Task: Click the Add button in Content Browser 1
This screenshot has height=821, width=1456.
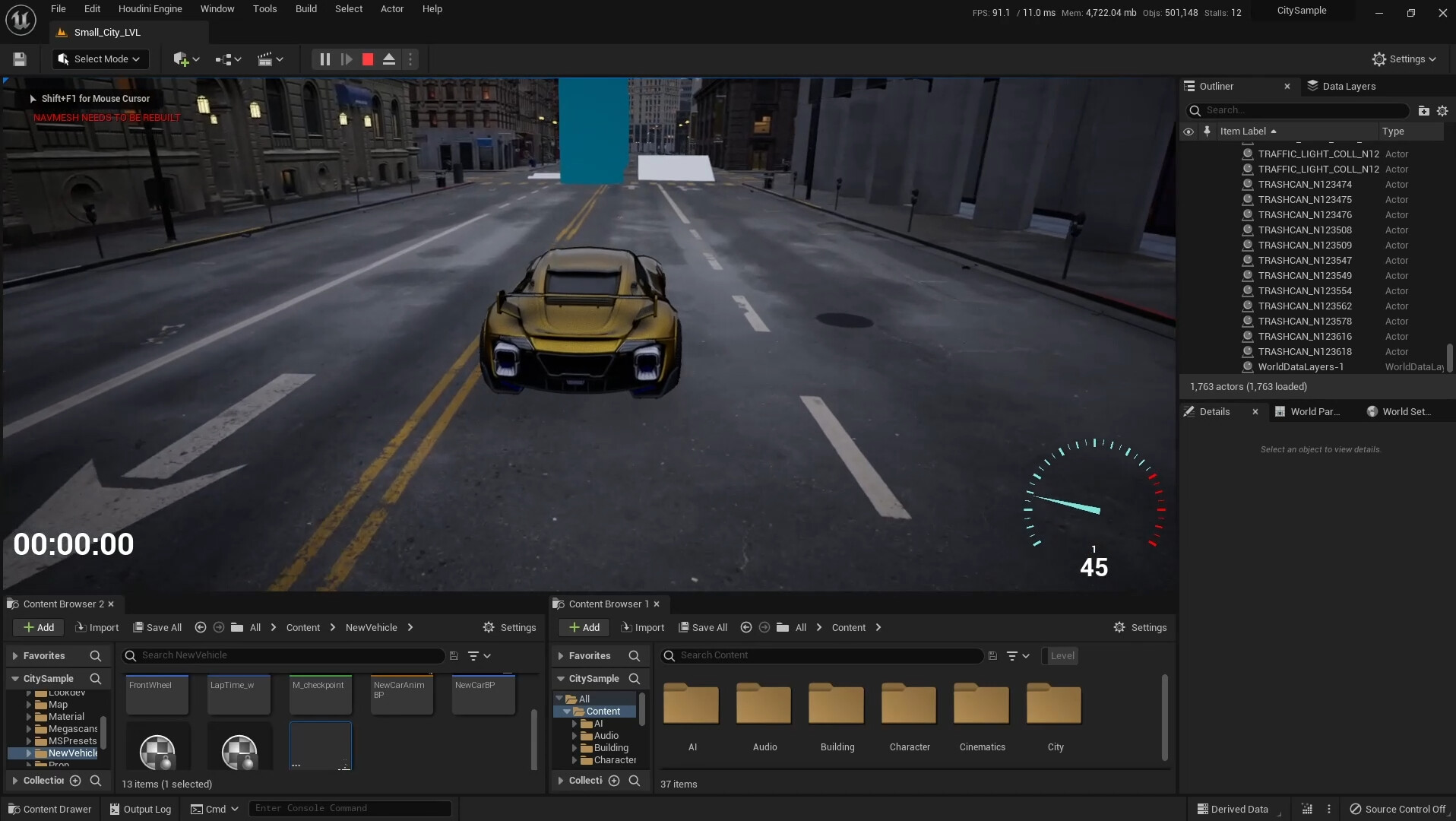Action: (583, 627)
